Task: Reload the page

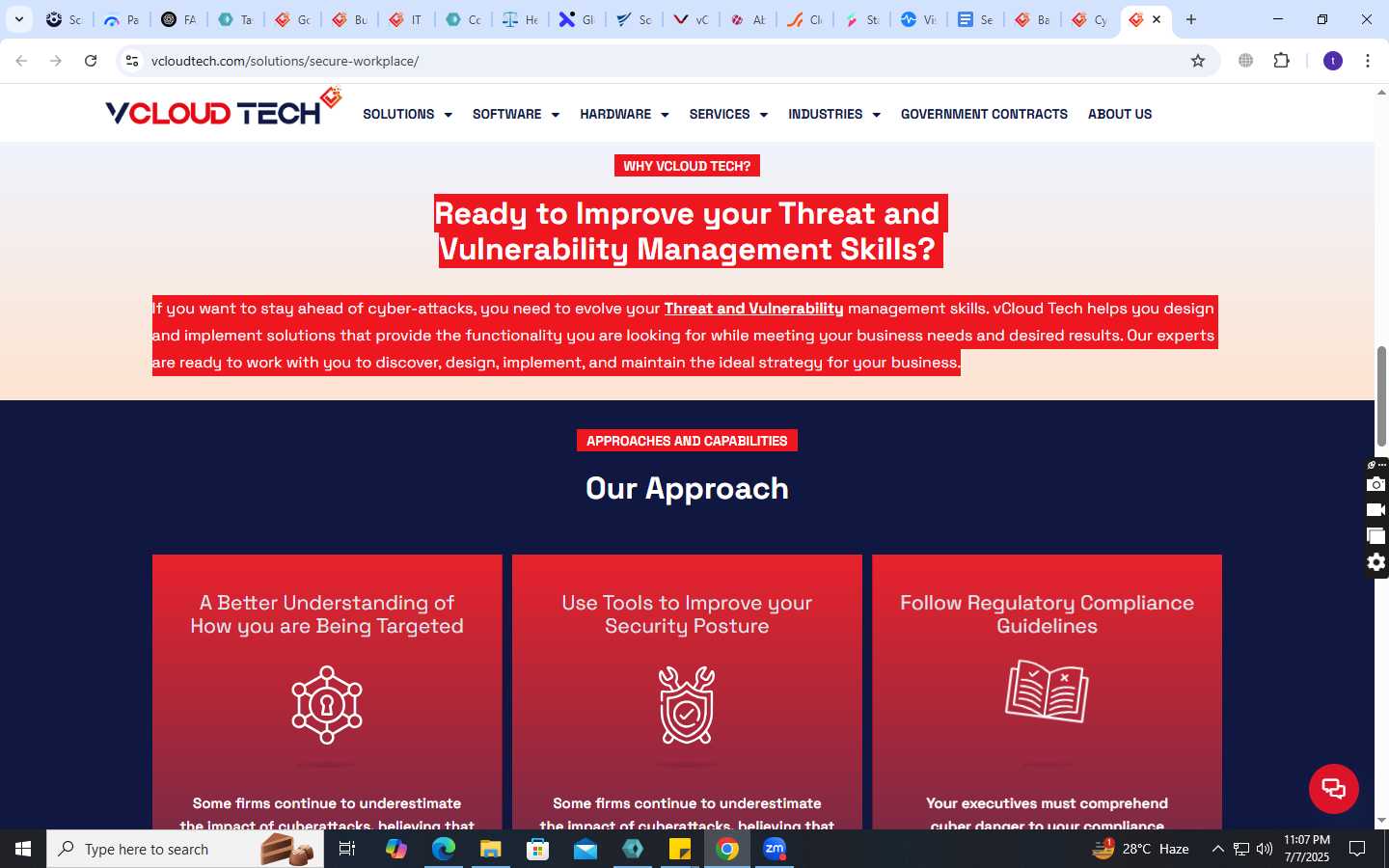Action: [91, 61]
